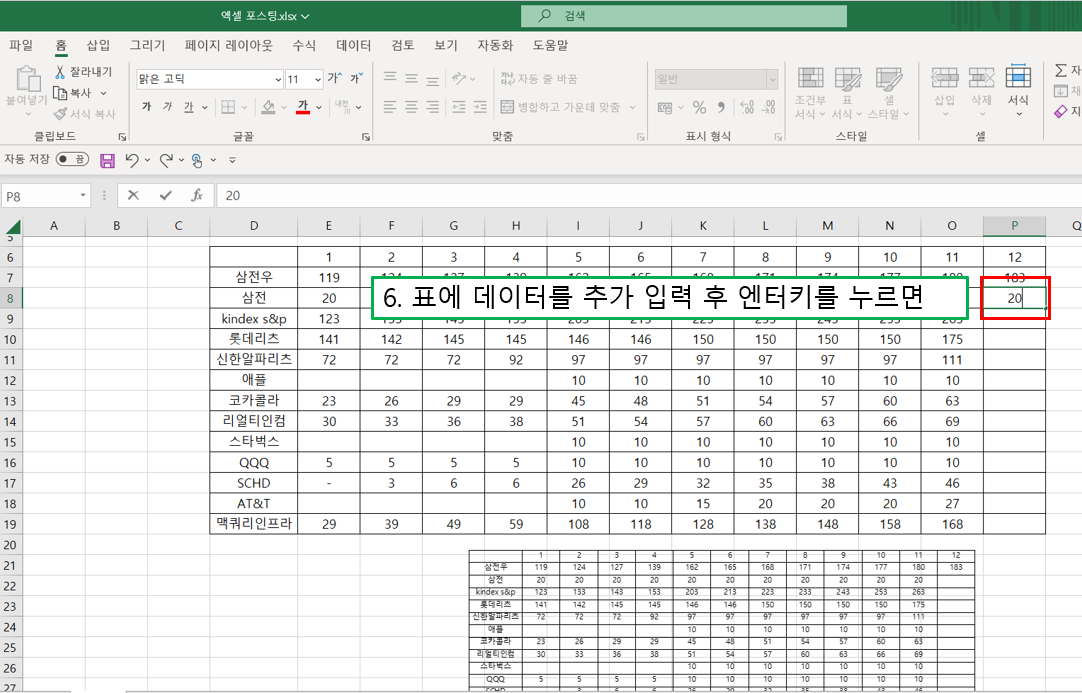Redo the last action

click(x=166, y=160)
